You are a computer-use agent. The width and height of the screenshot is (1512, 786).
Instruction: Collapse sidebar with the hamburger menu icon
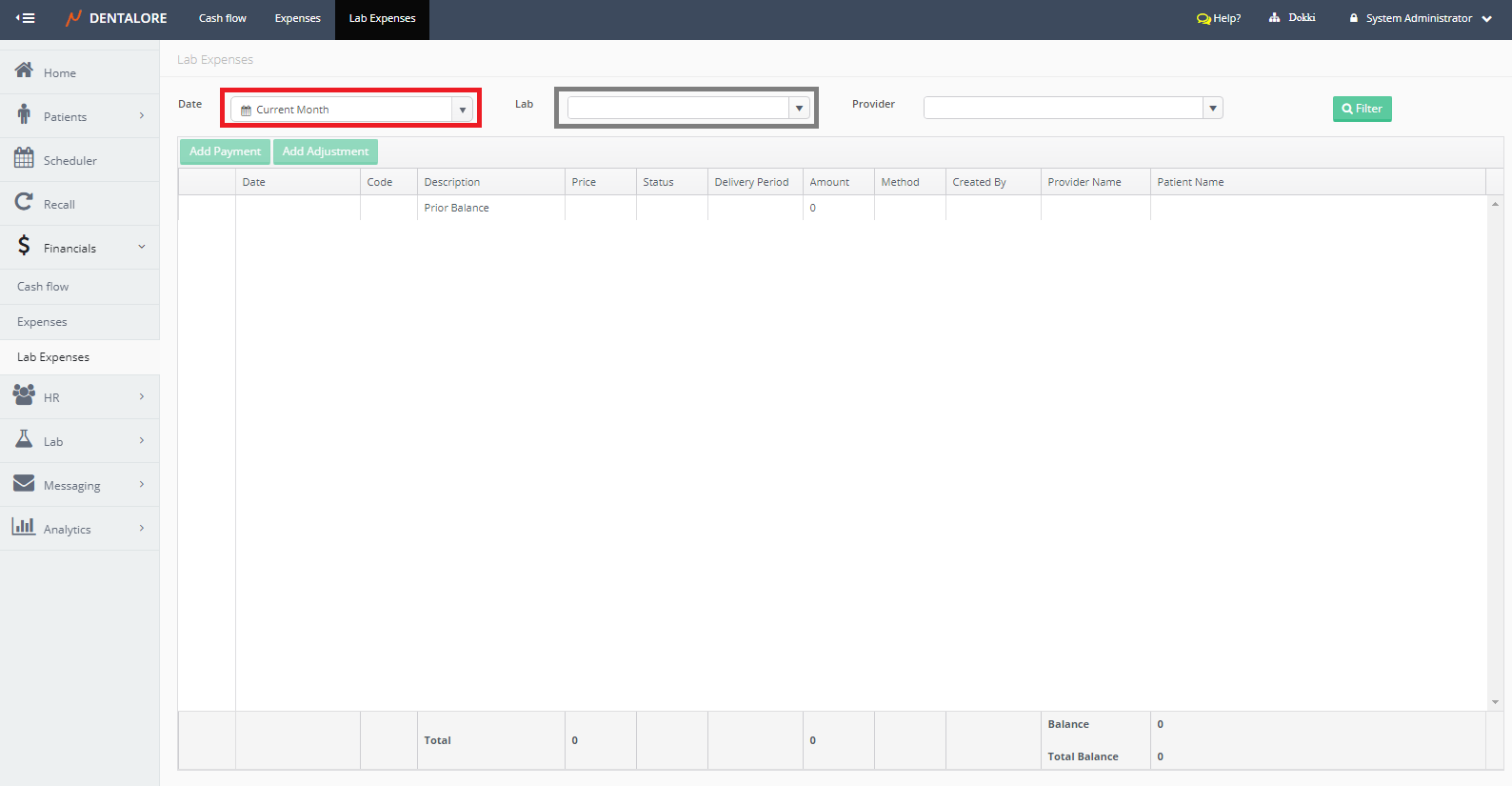[26, 18]
